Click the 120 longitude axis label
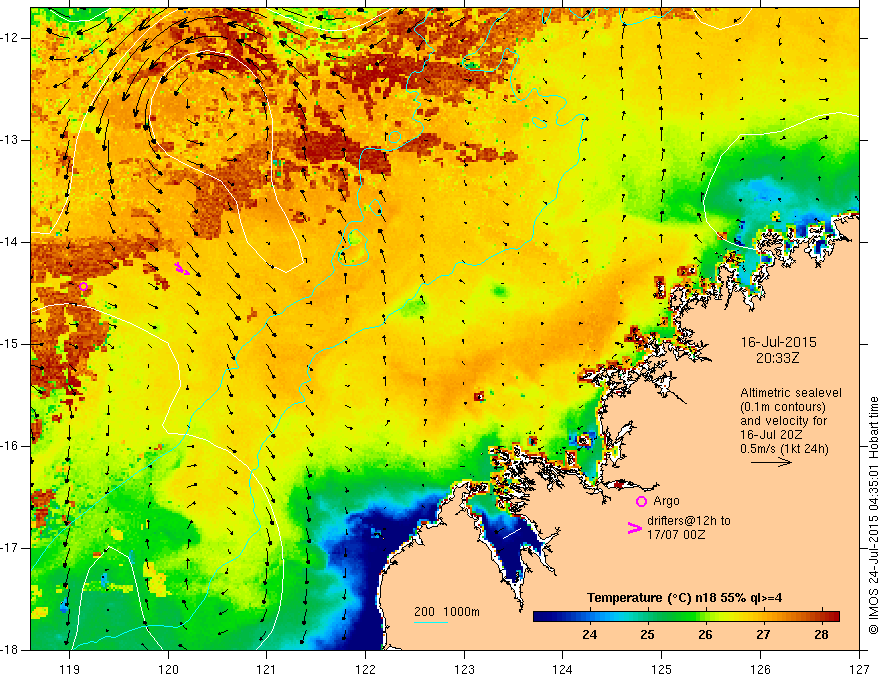 (168, 669)
